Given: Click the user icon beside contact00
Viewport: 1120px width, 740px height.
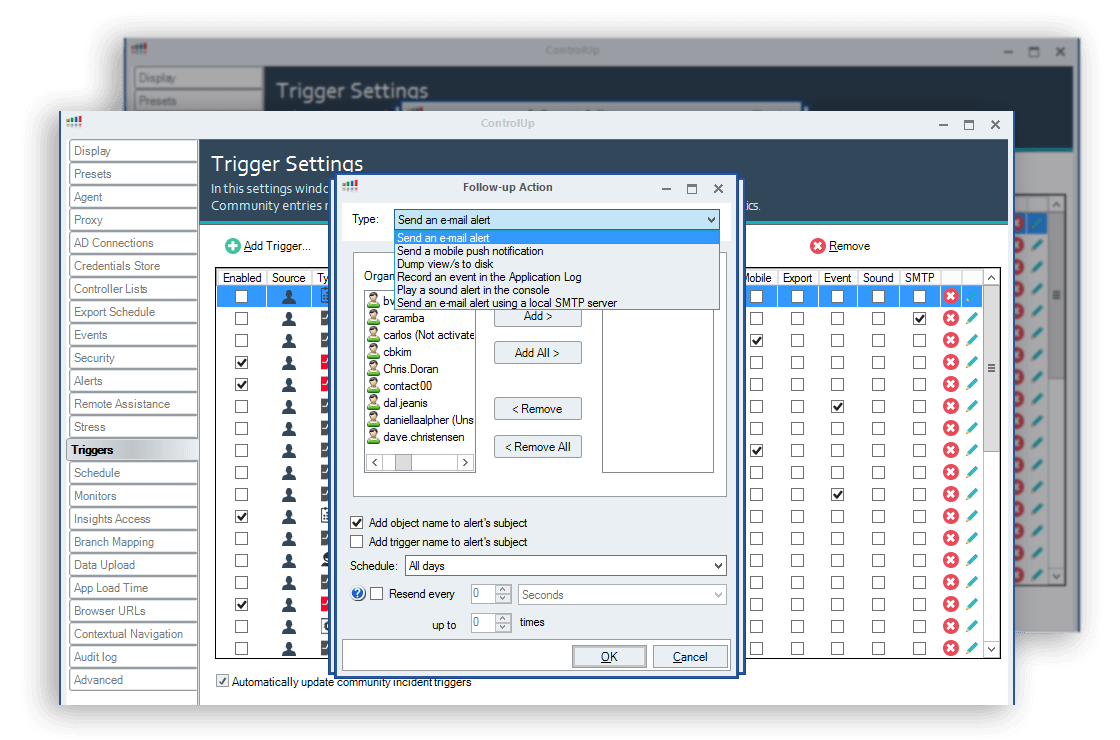Looking at the screenshot, I should (x=373, y=386).
